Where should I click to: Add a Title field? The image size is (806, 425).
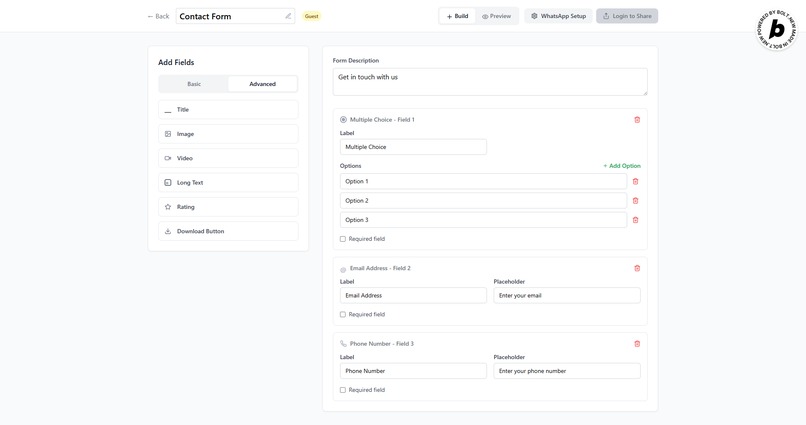click(228, 110)
